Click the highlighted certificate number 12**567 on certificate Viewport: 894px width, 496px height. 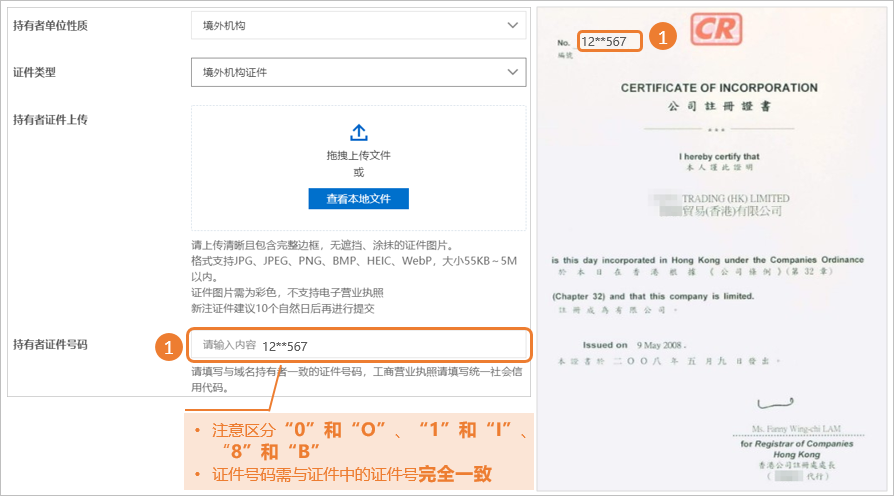[x=608, y=41]
